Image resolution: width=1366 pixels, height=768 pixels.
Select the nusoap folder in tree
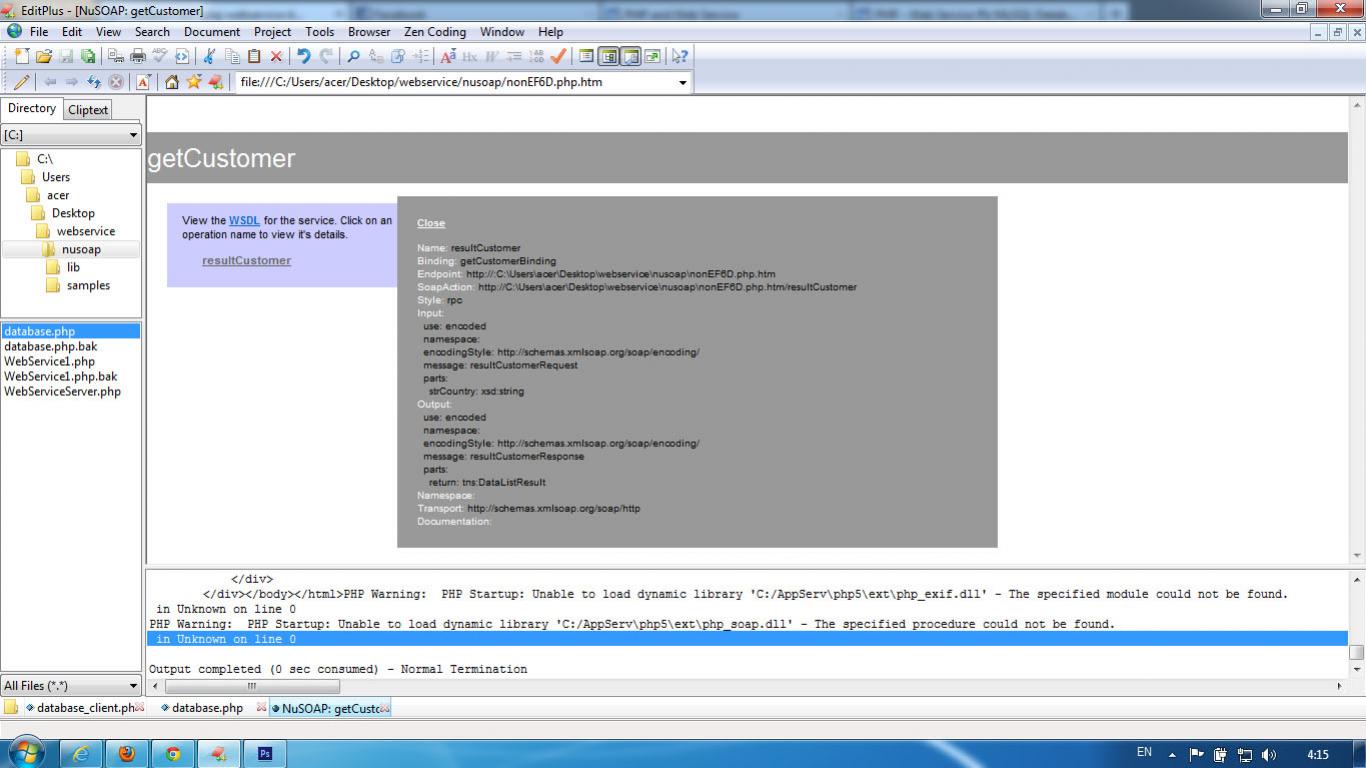[x=81, y=249]
